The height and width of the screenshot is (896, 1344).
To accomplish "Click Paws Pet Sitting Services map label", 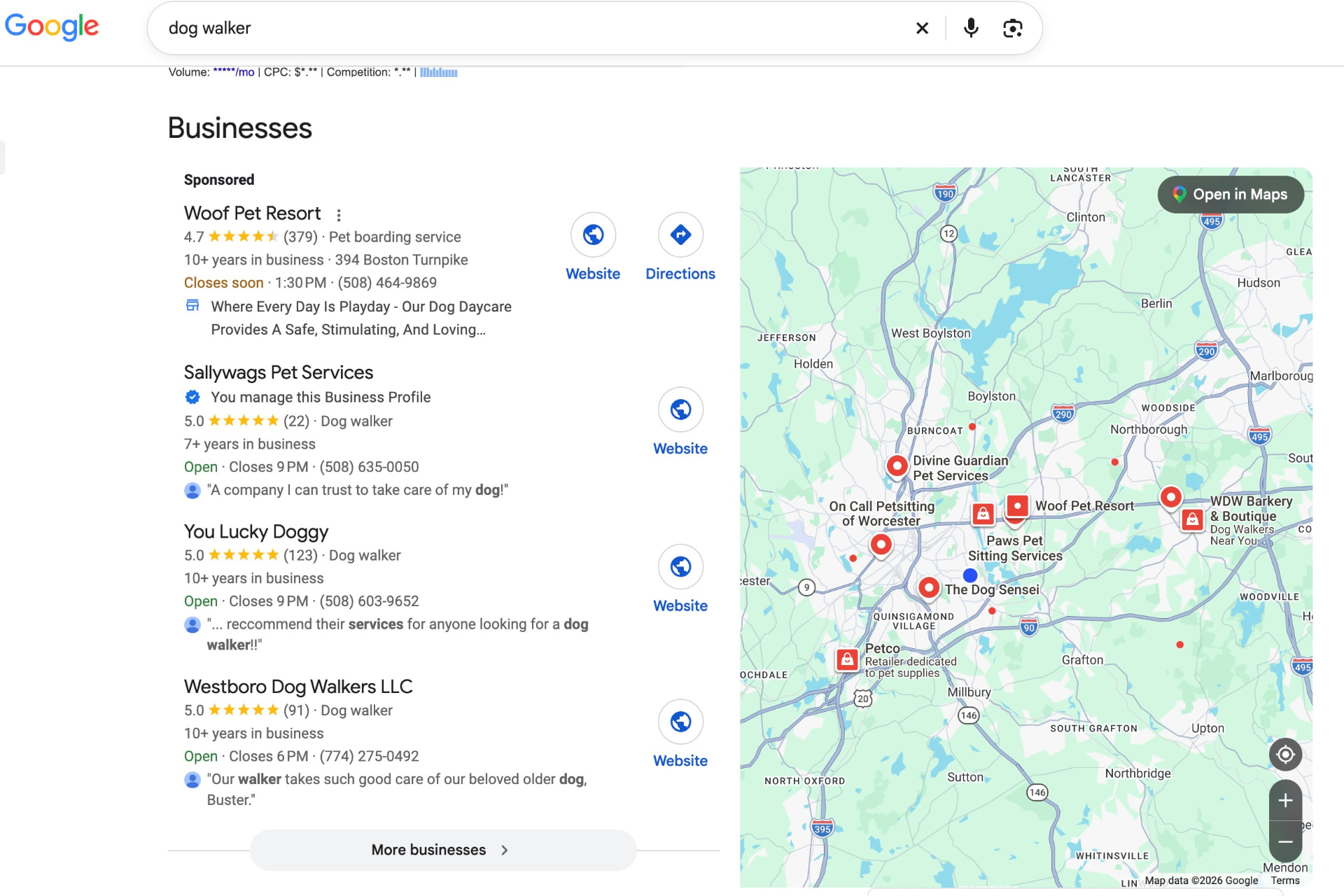I will tap(1015, 548).
